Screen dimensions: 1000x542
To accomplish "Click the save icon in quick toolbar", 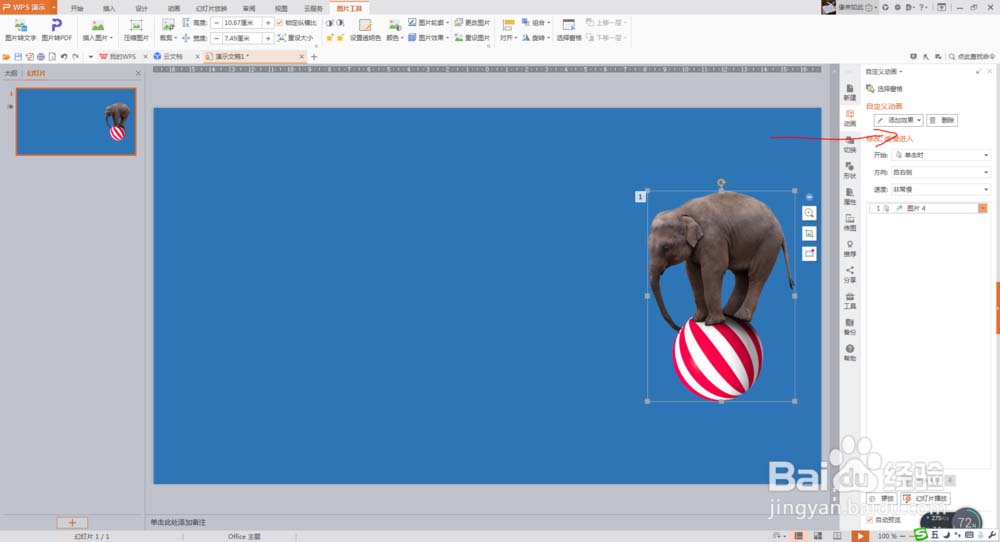I will 18,57.
